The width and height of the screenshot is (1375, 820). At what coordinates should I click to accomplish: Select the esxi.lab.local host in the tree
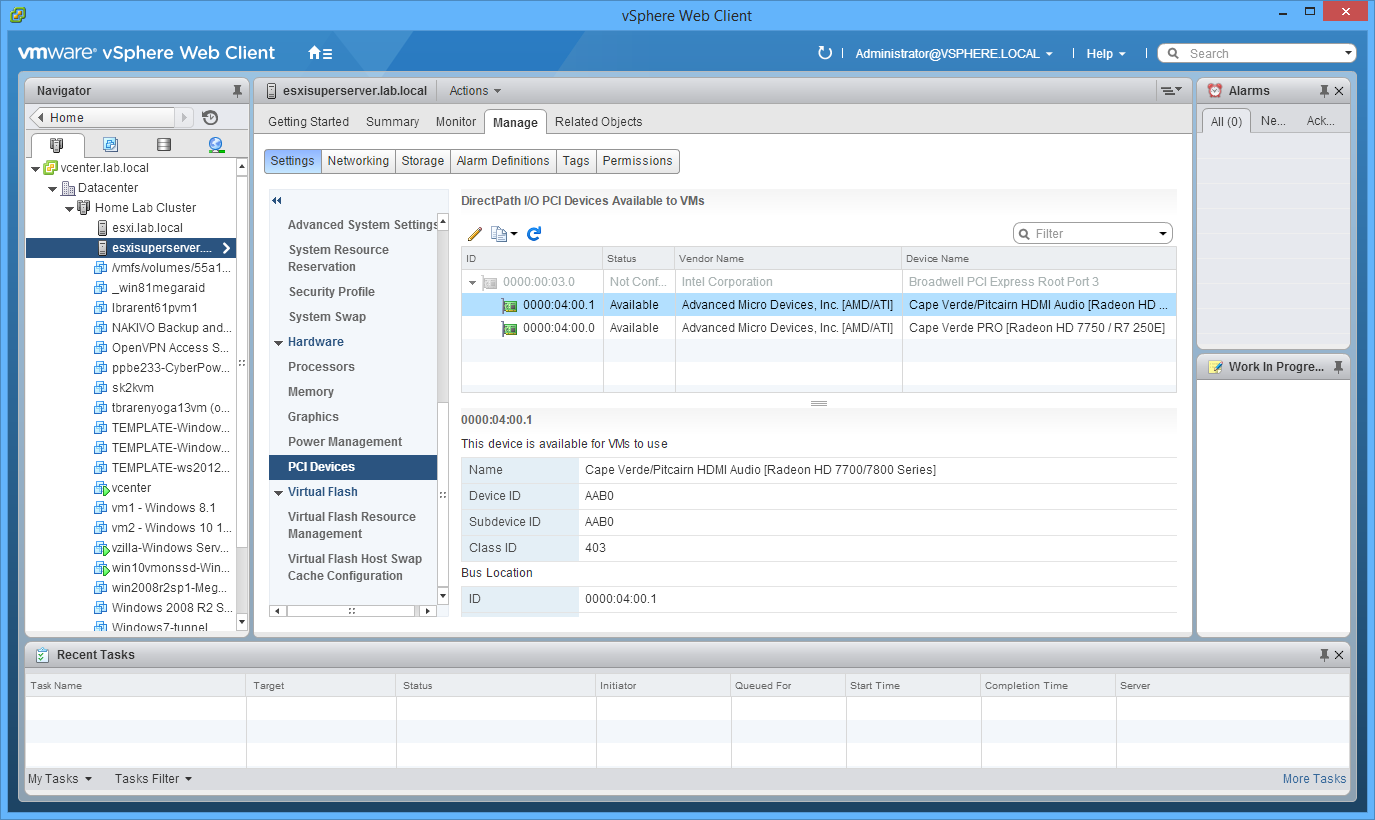(x=147, y=228)
